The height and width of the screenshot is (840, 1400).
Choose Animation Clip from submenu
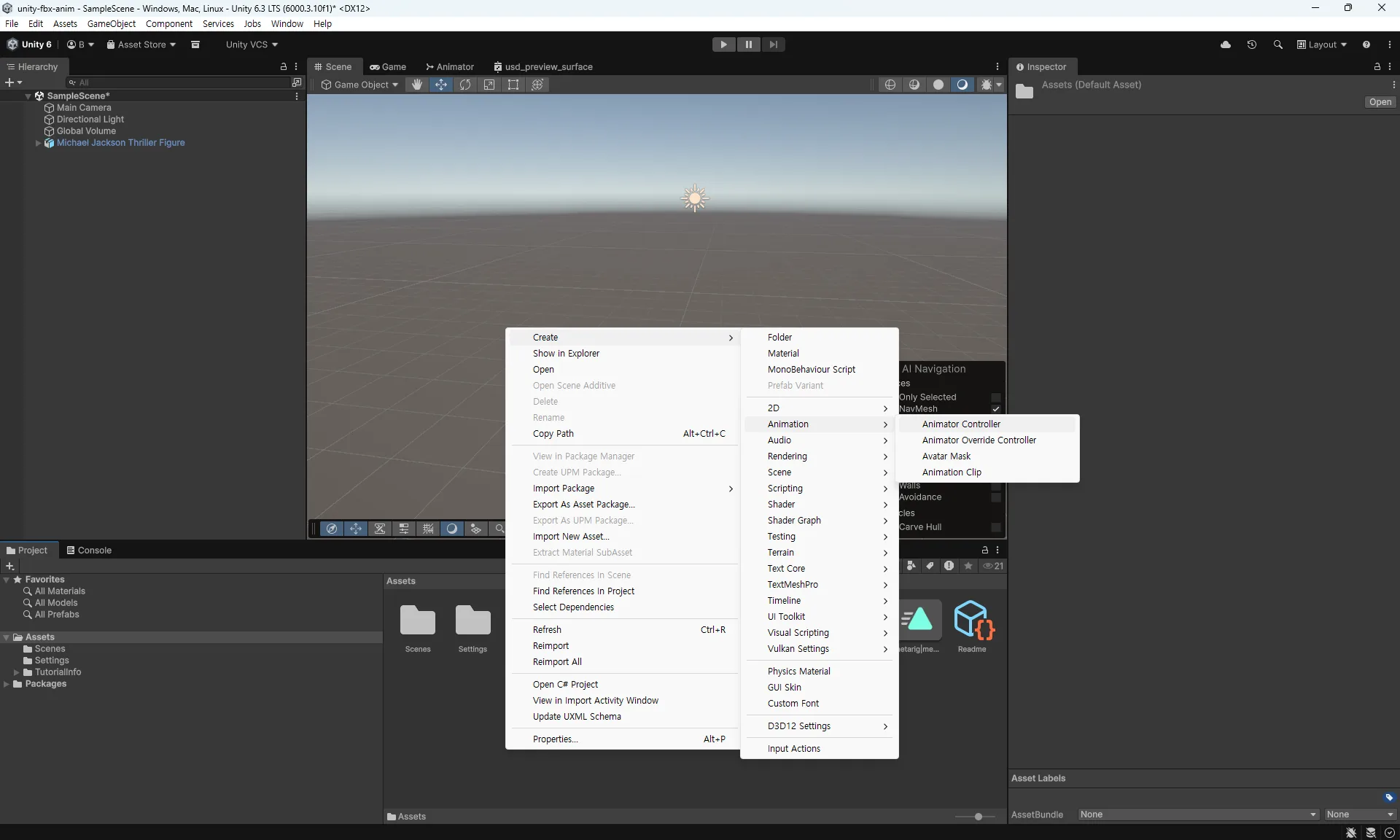(988, 472)
